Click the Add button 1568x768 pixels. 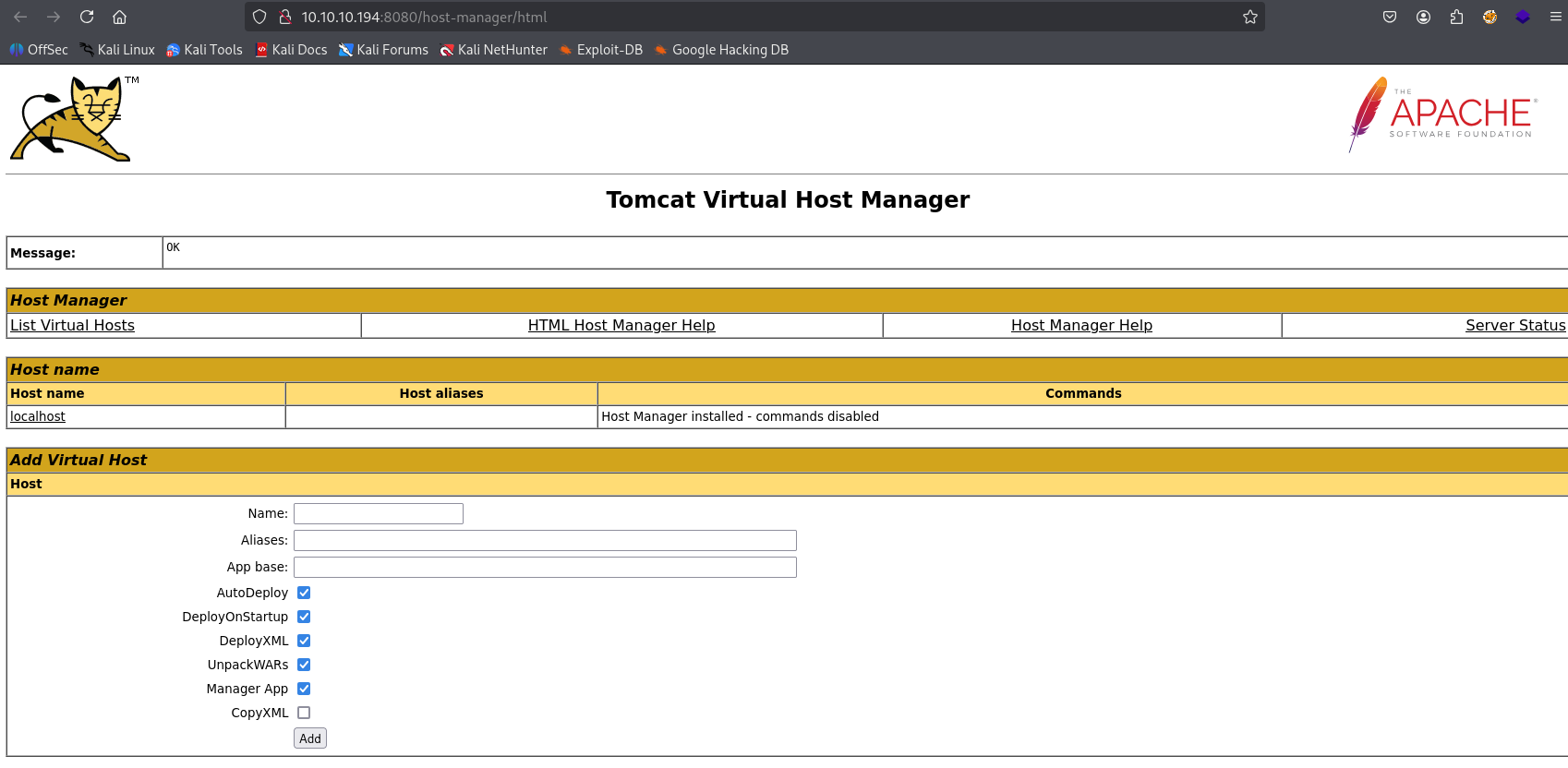(x=310, y=738)
